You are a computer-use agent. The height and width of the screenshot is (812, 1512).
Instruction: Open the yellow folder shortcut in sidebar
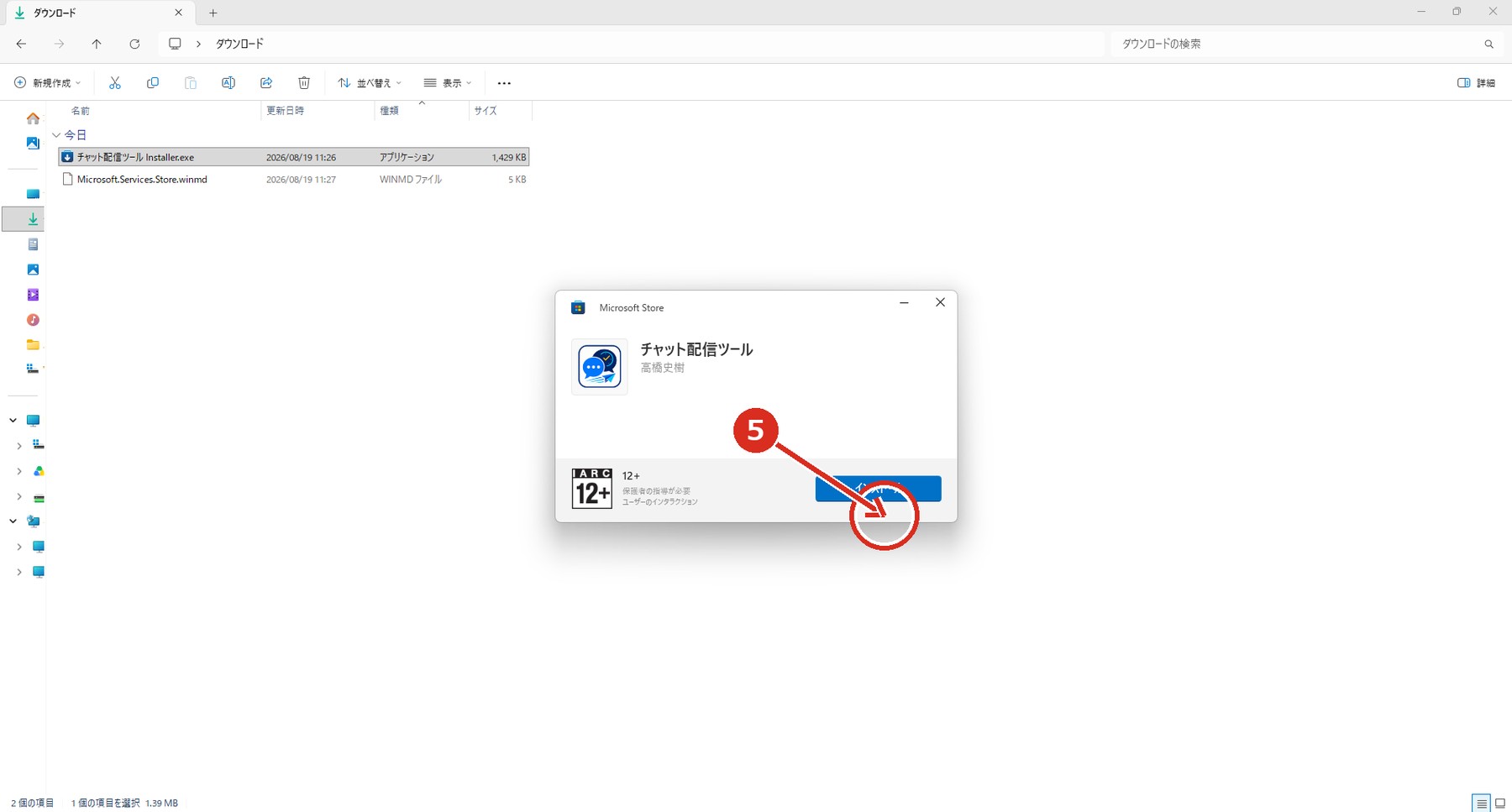click(x=33, y=345)
